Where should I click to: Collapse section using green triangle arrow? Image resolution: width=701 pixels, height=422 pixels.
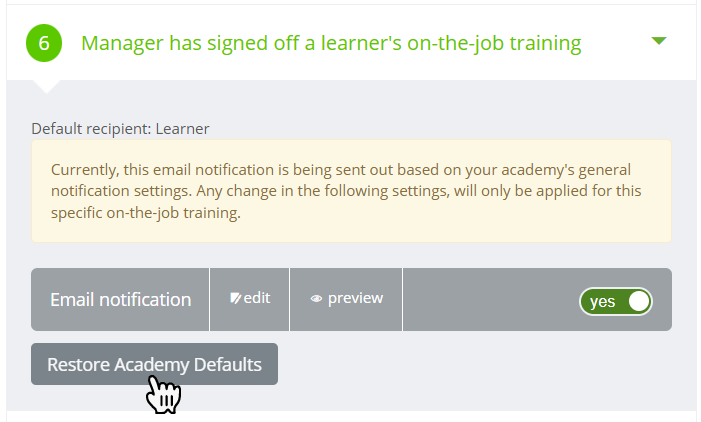click(x=659, y=41)
